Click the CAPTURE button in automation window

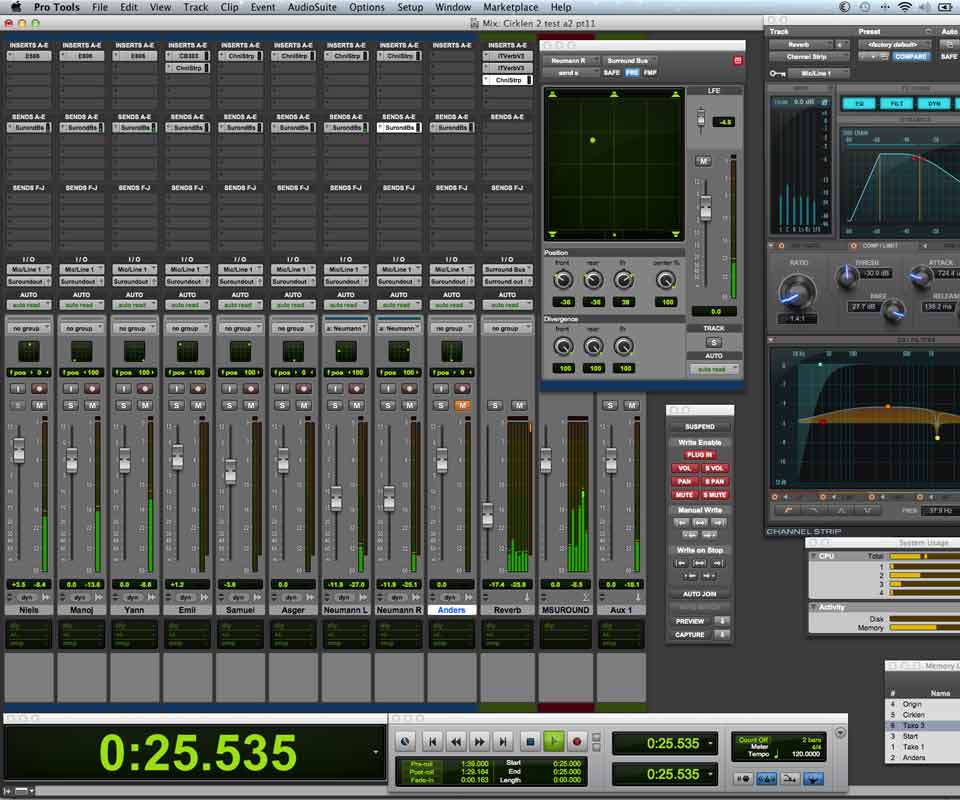(690, 635)
